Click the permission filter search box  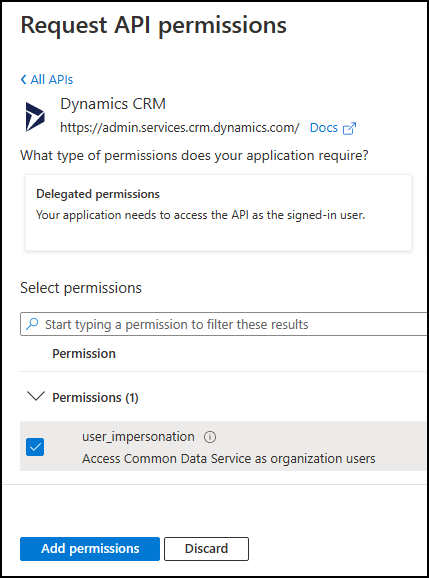tap(224, 324)
